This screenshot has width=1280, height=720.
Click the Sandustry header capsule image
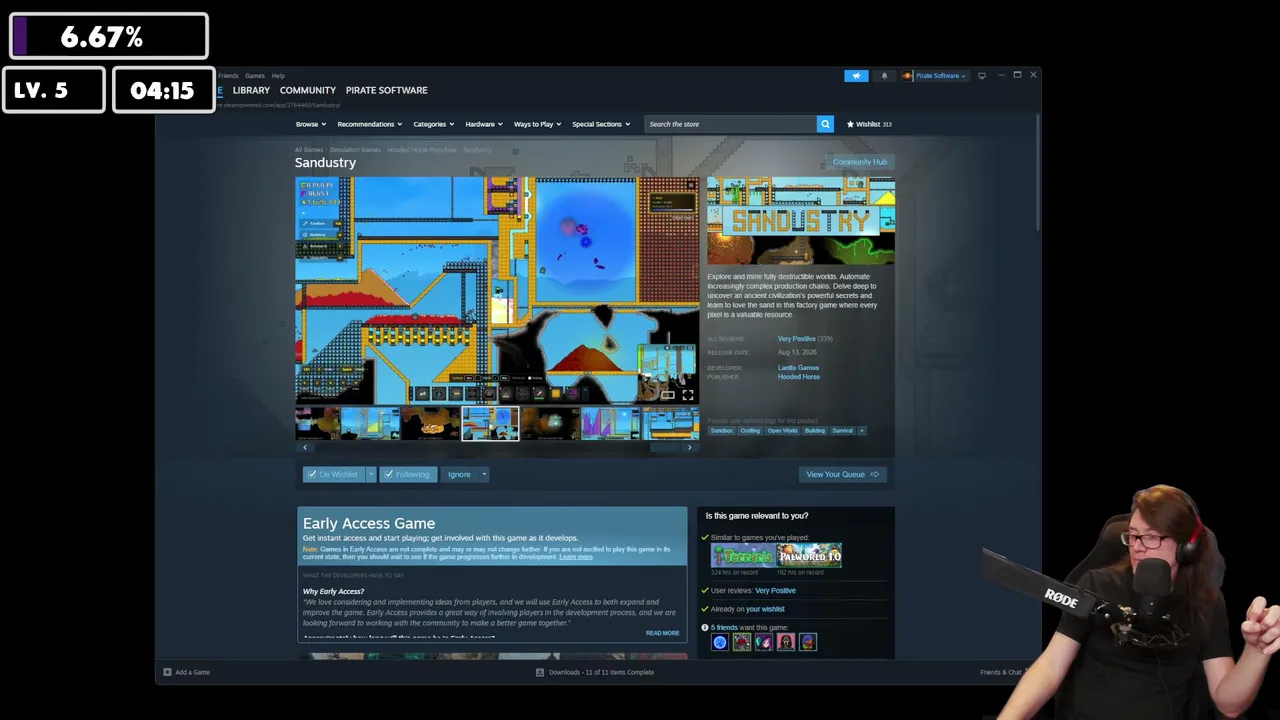(x=801, y=221)
